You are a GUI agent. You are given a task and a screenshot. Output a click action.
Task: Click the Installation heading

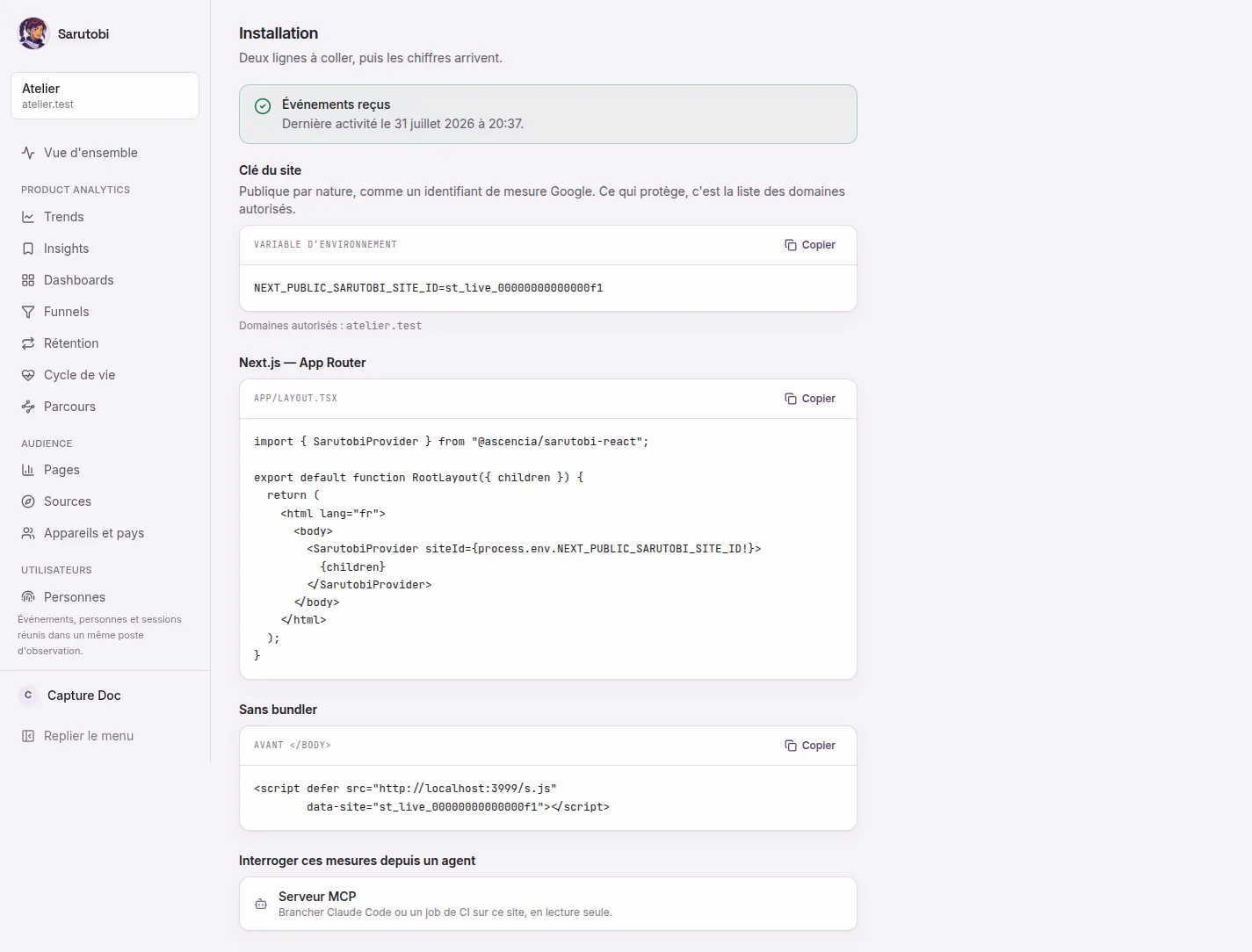[x=279, y=33]
